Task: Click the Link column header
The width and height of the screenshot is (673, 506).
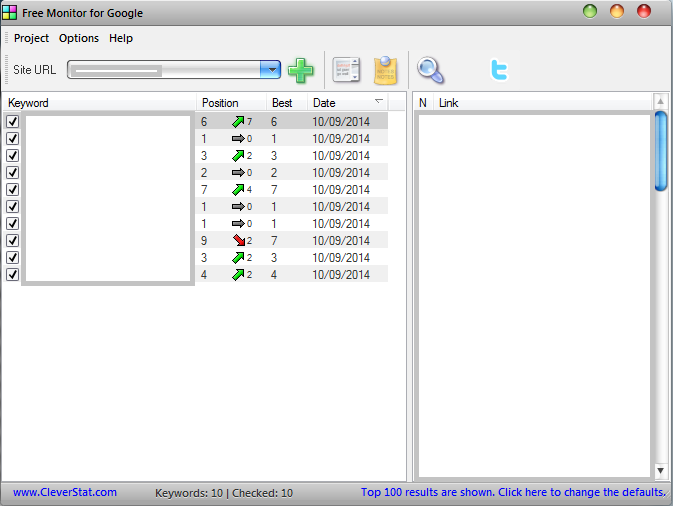Action: pos(543,103)
